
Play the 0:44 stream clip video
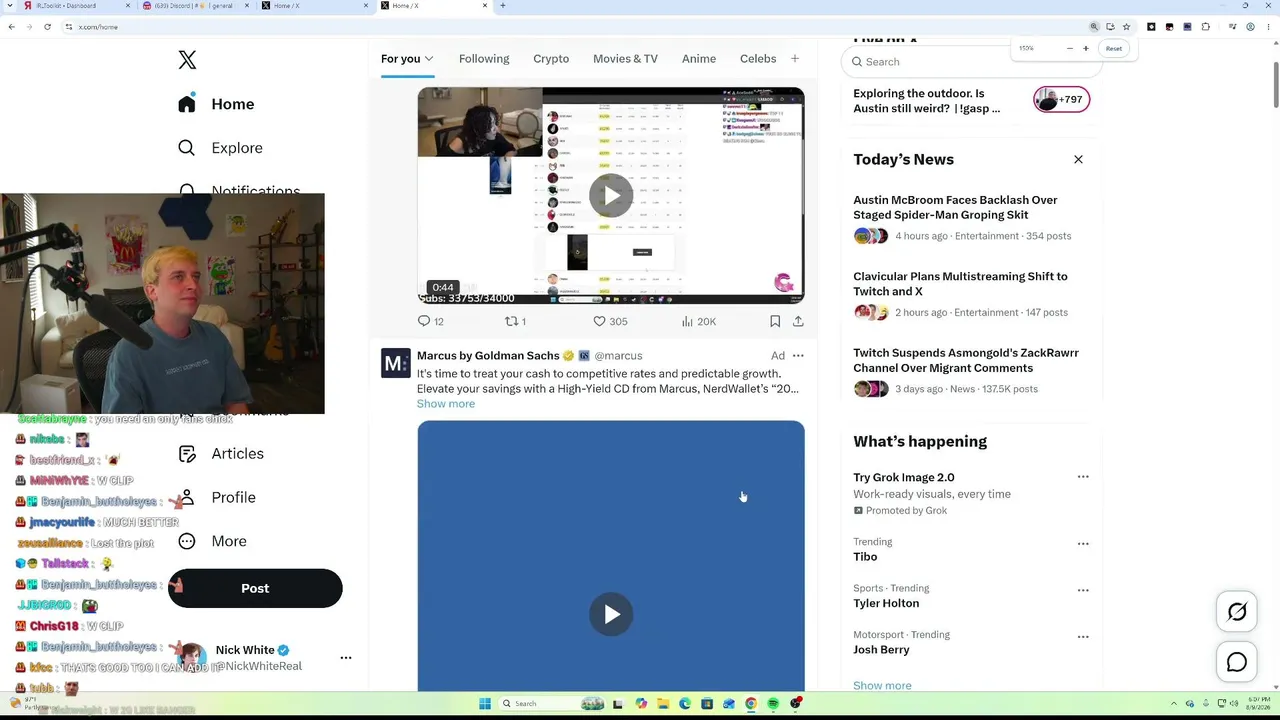(611, 195)
